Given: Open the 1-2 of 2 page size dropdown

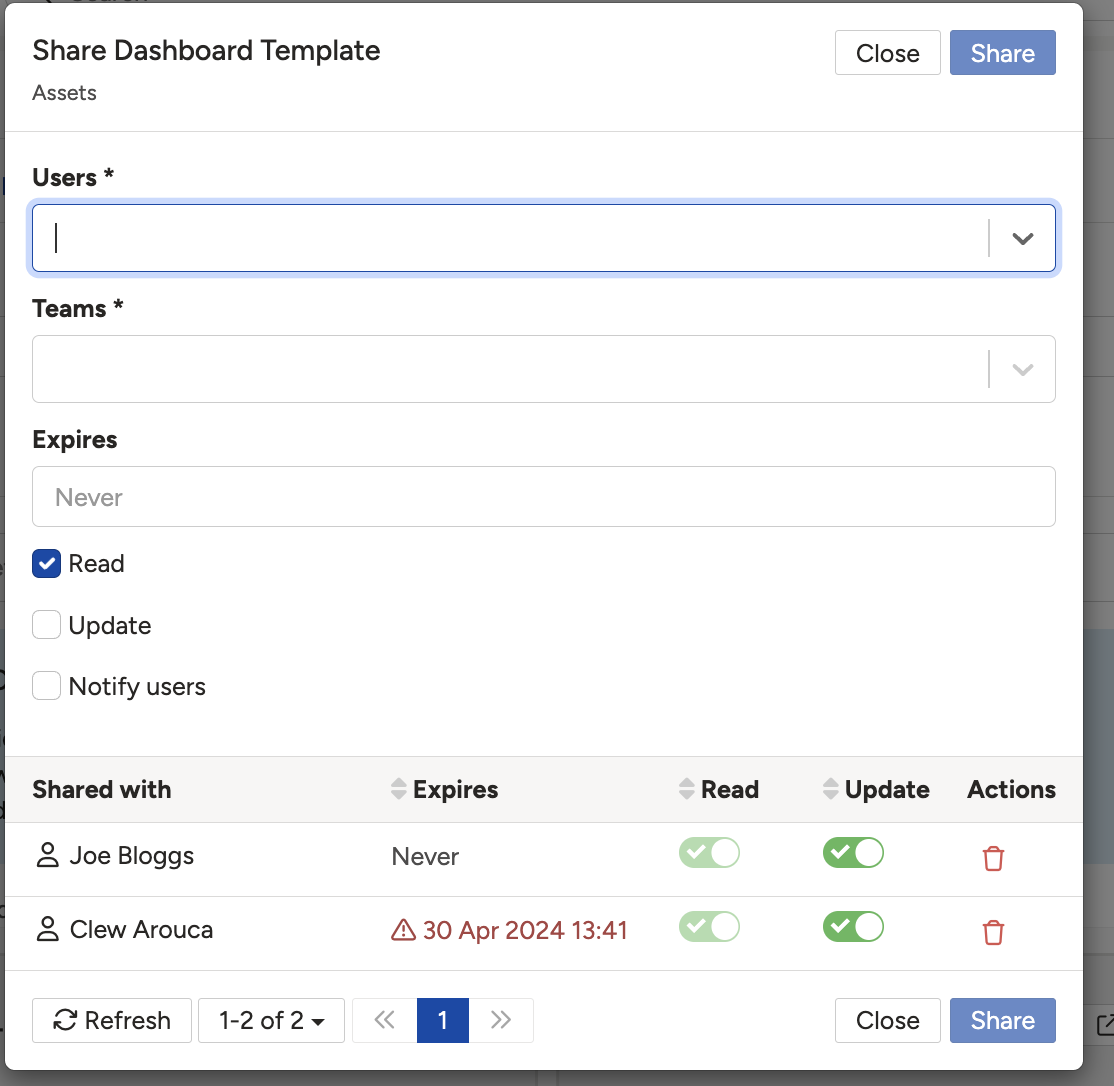Looking at the screenshot, I should click(271, 1020).
